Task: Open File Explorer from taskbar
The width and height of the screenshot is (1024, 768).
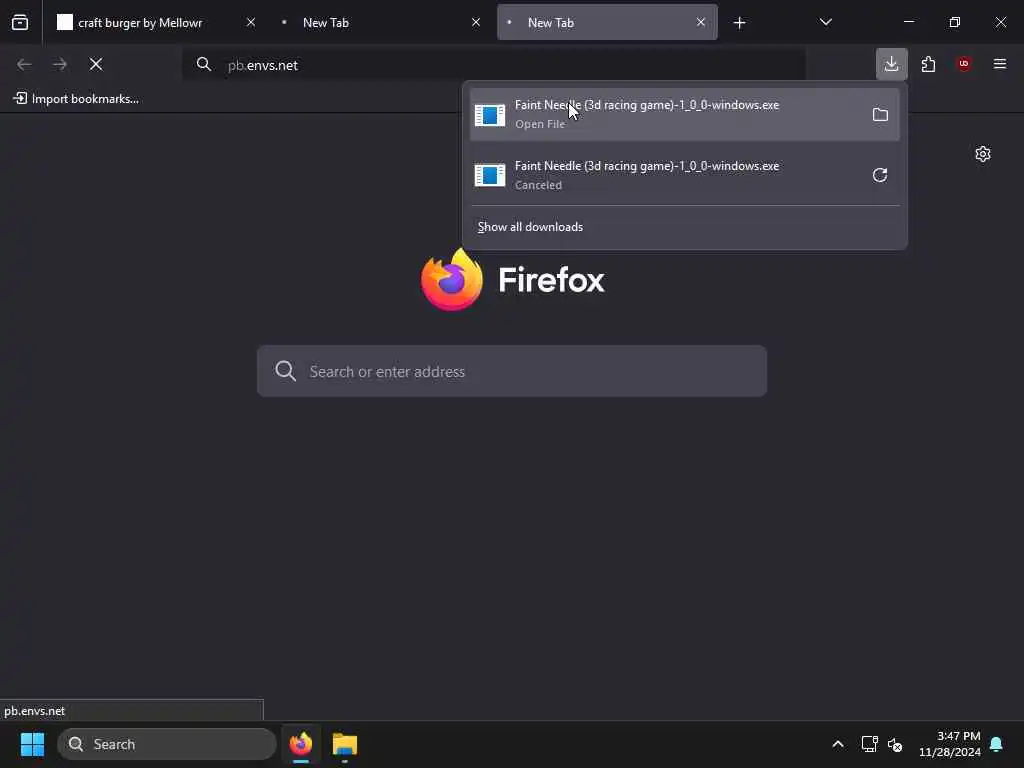Action: (345, 744)
